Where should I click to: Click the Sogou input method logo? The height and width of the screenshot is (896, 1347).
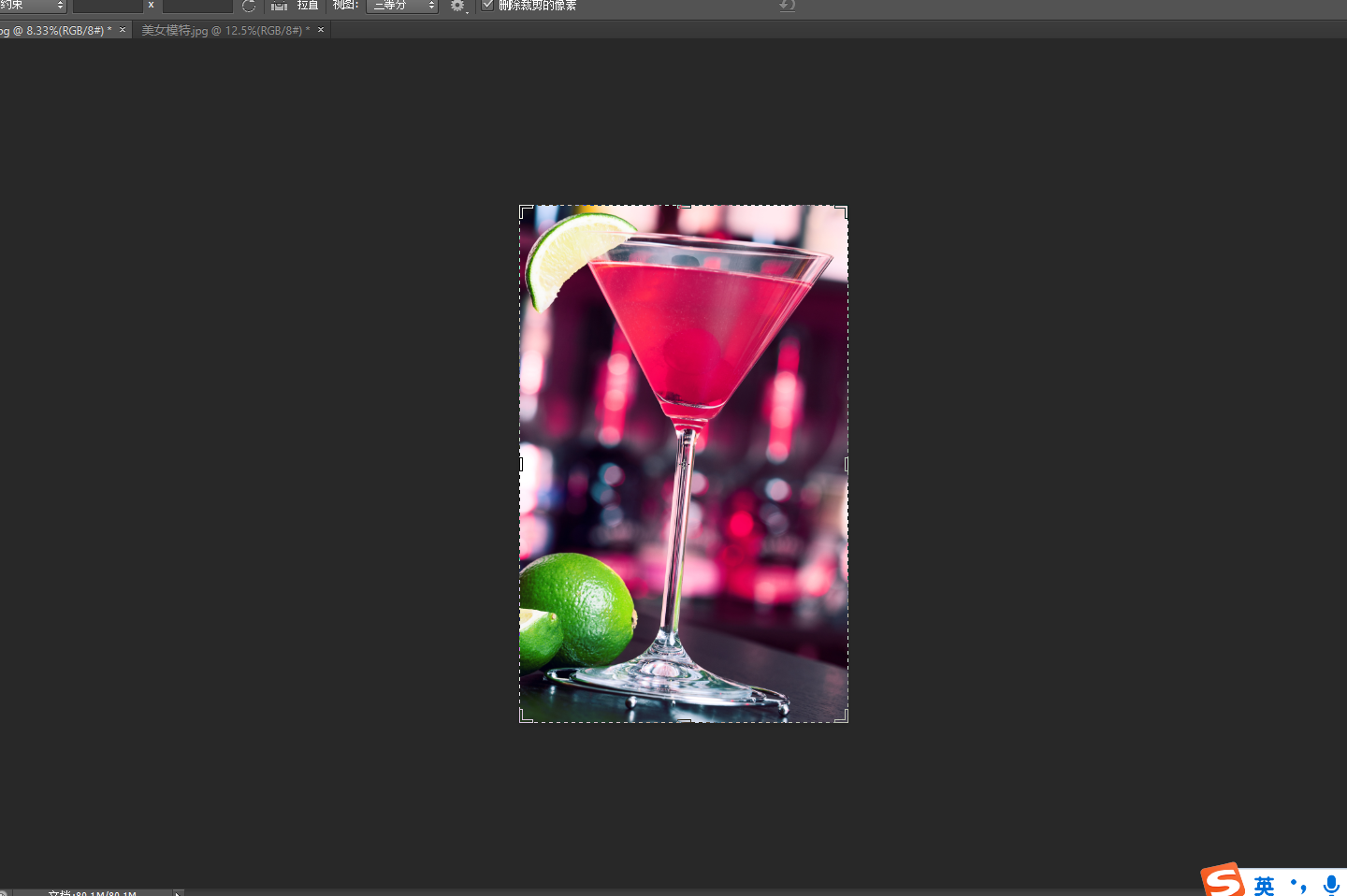tap(1223, 881)
